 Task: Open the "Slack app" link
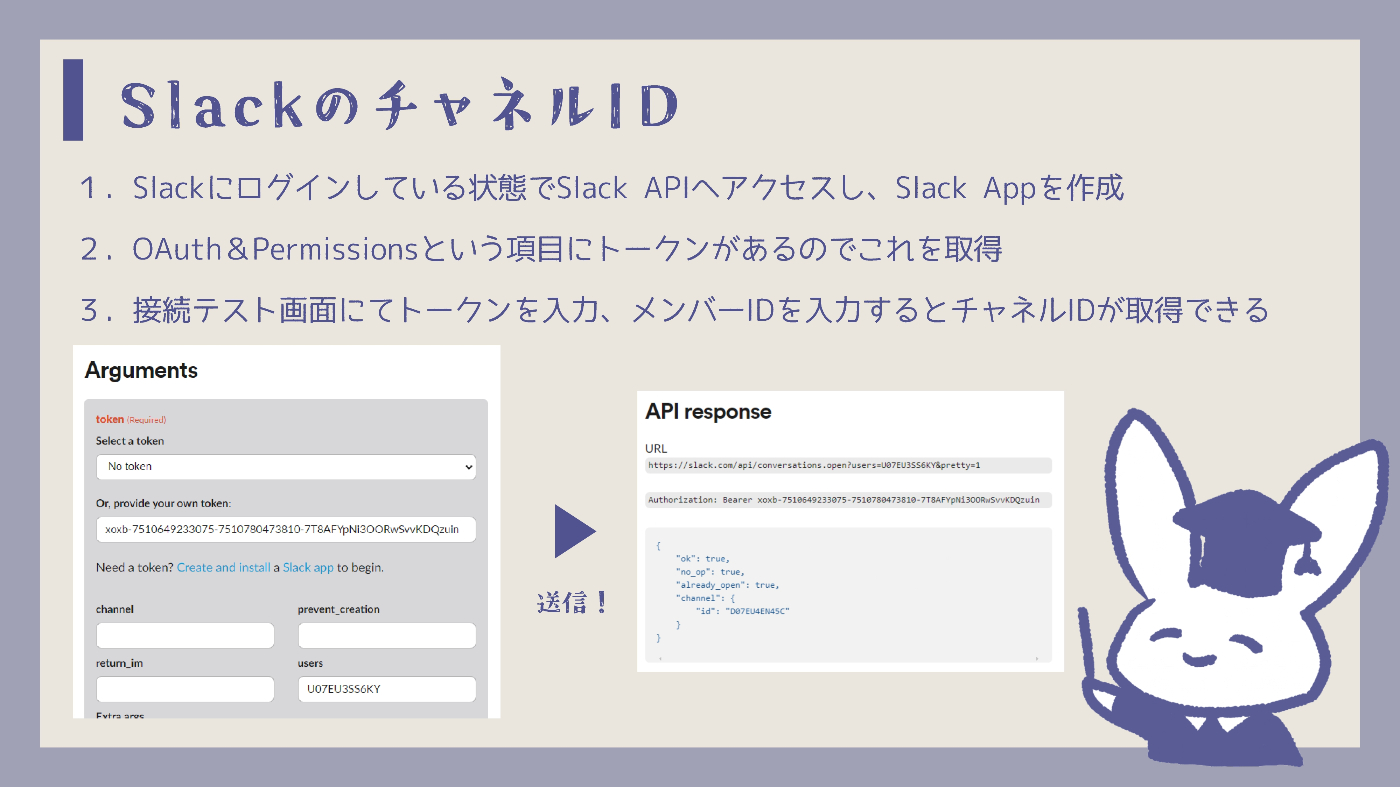coord(308,567)
